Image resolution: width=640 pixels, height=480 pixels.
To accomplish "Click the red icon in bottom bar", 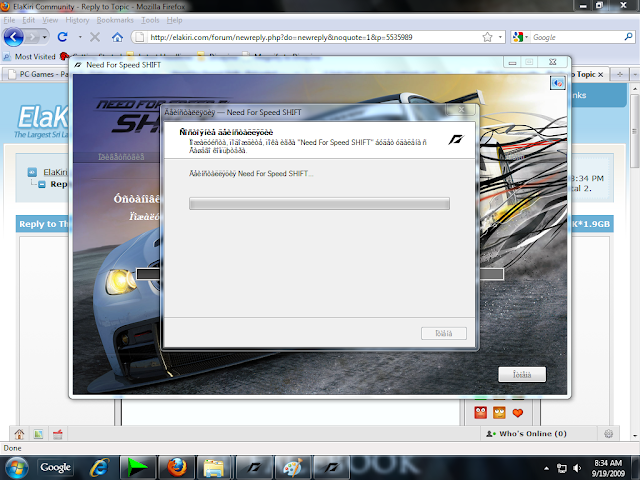I will [x=58, y=434].
